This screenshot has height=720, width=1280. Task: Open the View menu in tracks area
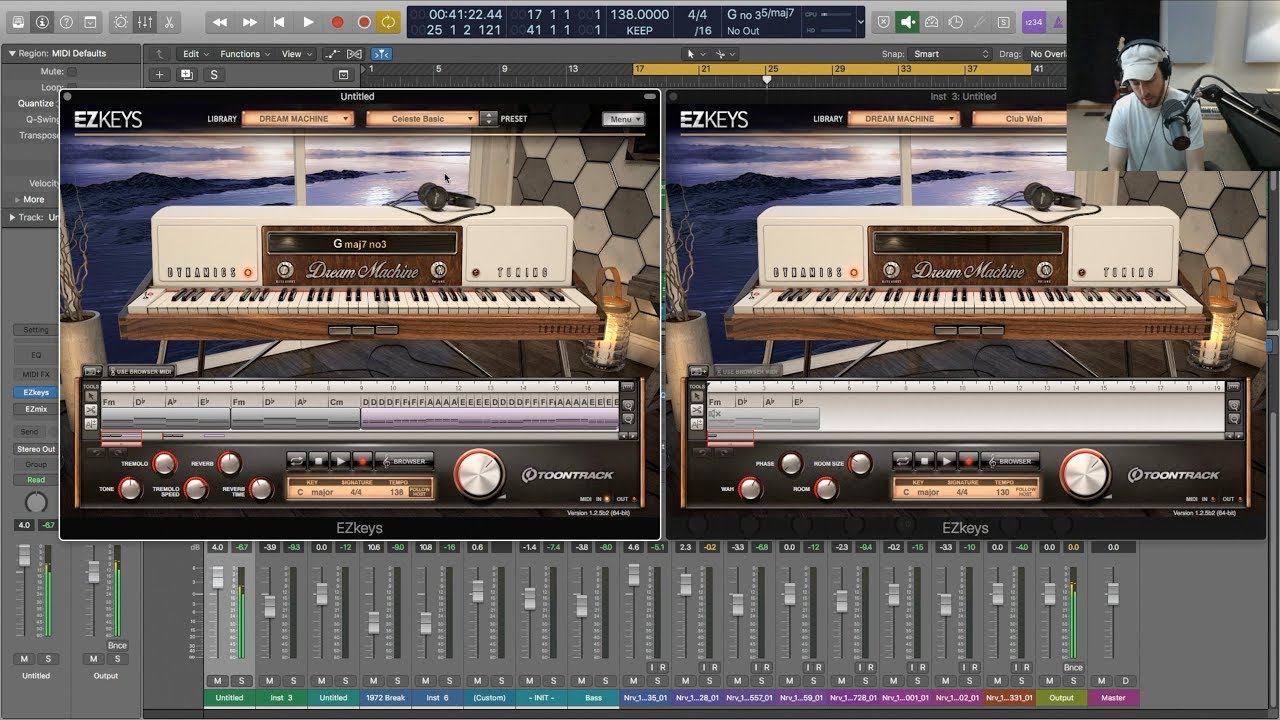pyautogui.click(x=295, y=54)
